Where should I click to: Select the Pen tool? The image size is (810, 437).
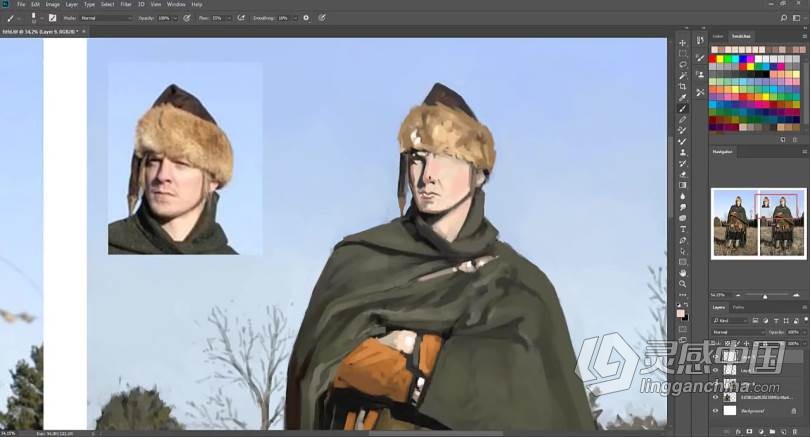pos(682,240)
